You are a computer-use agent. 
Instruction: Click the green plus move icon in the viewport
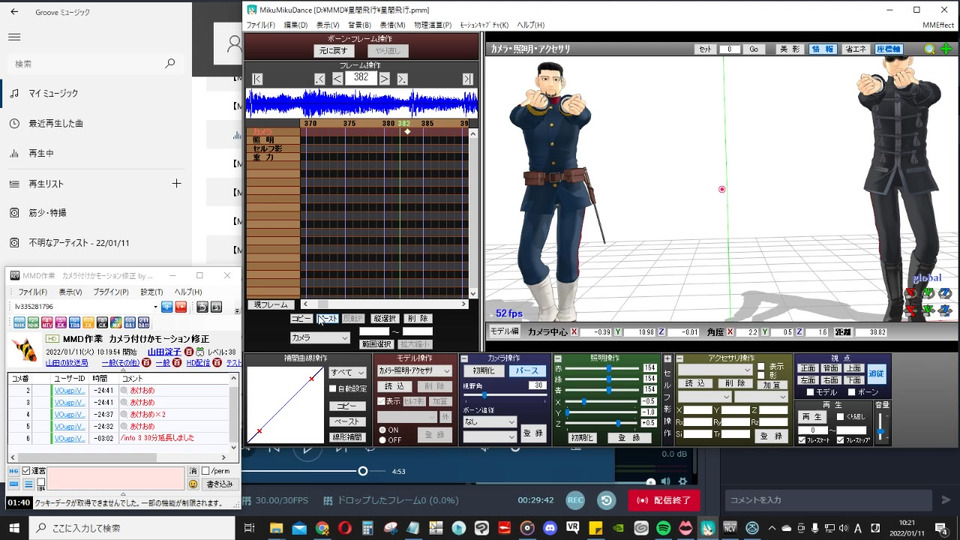(946, 49)
